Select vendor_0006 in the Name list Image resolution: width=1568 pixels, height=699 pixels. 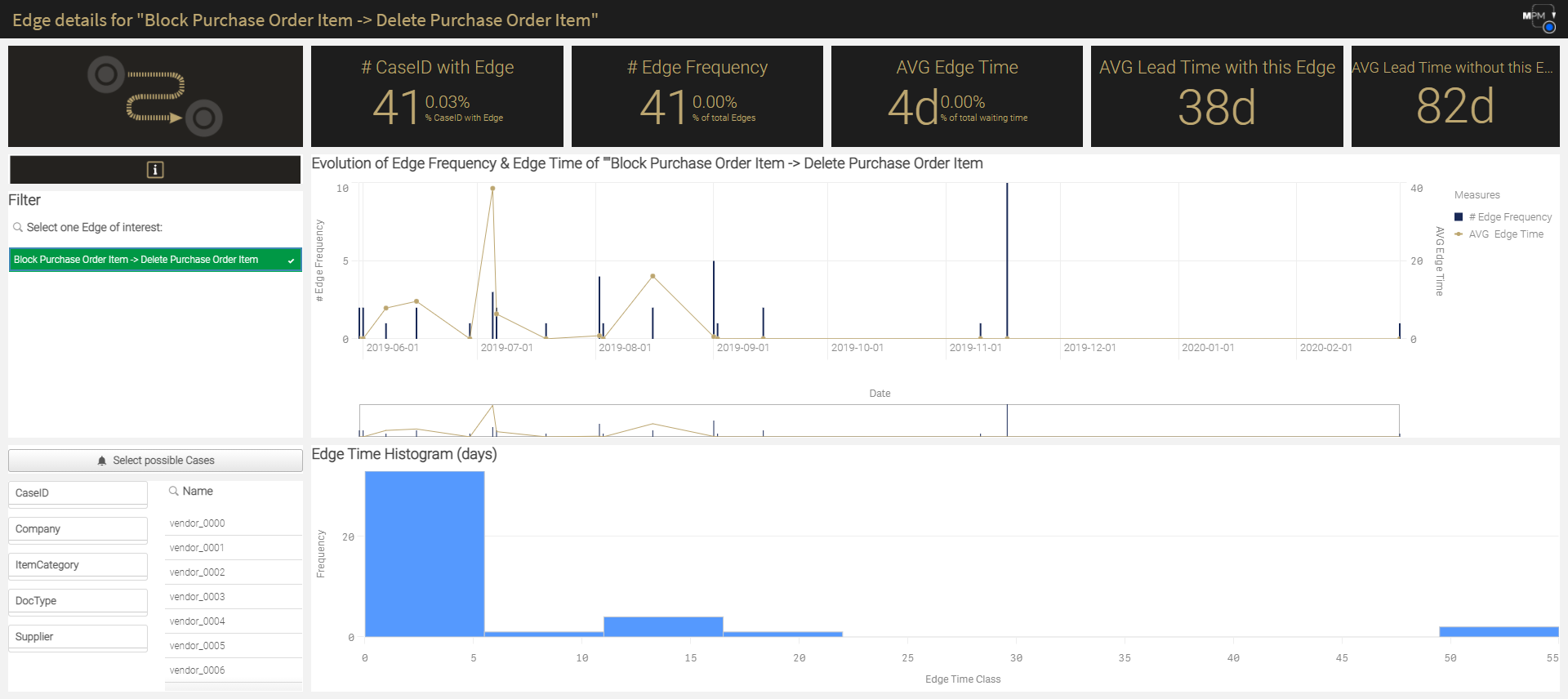[x=234, y=670]
